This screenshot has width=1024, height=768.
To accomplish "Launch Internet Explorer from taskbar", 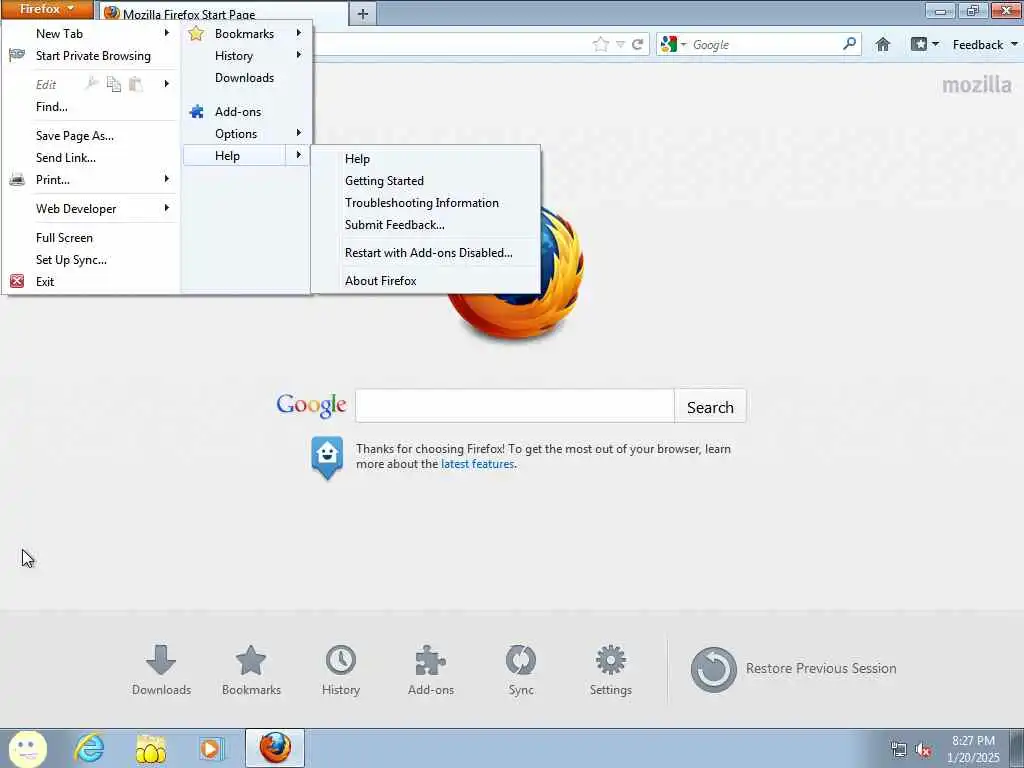I will [89, 748].
